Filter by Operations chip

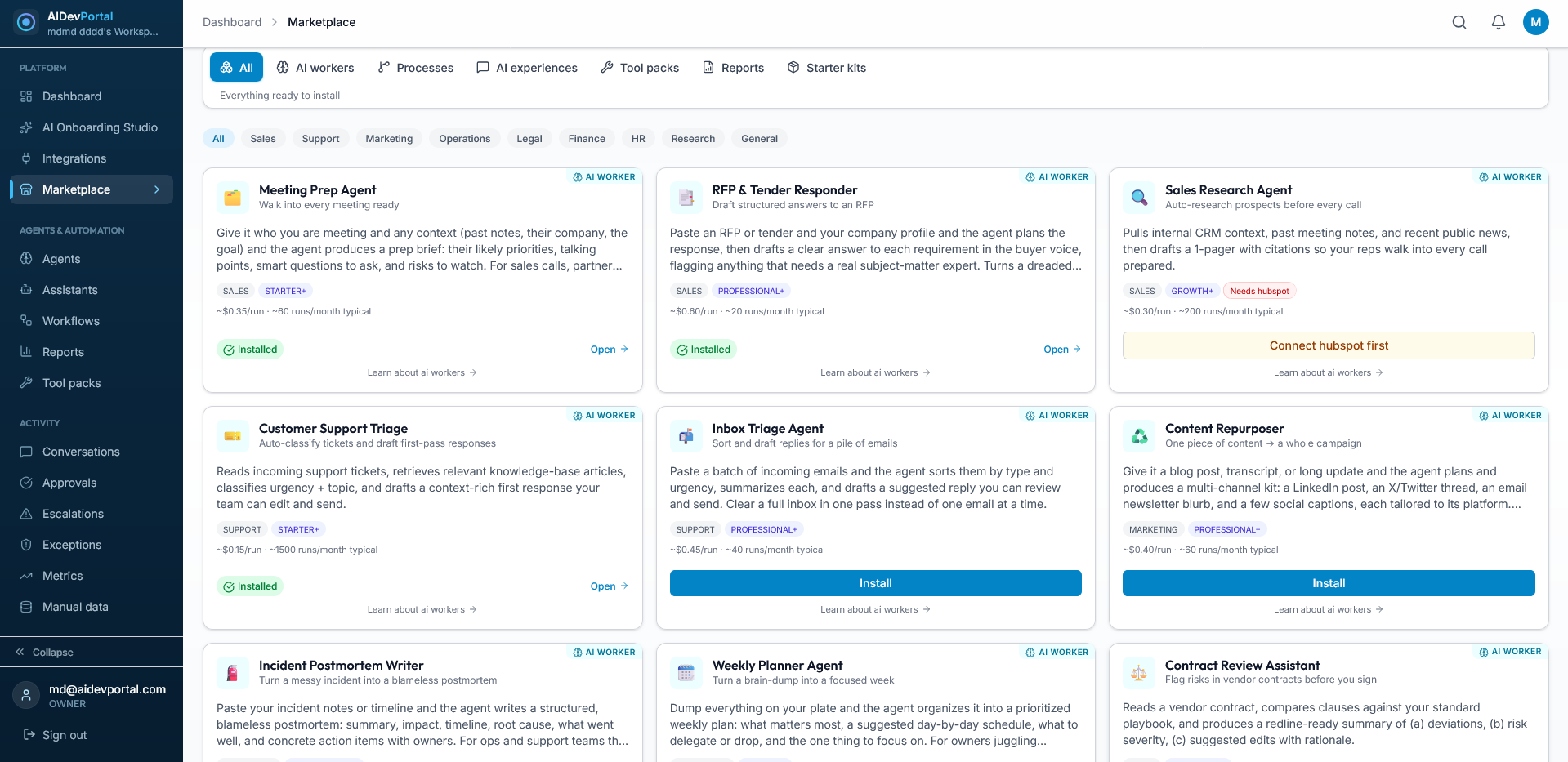coord(465,139)
